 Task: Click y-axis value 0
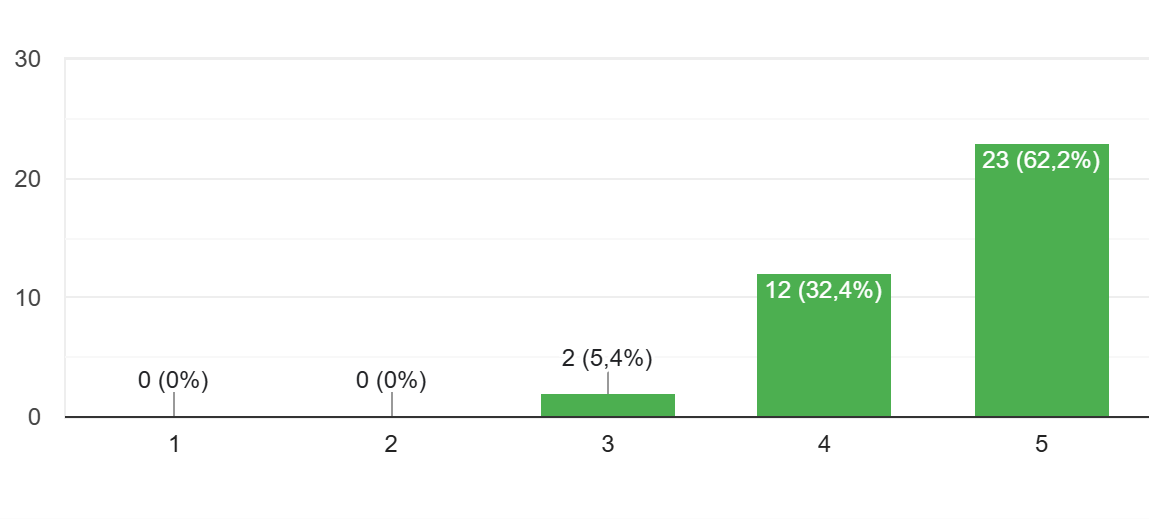[x=34, y=417]
